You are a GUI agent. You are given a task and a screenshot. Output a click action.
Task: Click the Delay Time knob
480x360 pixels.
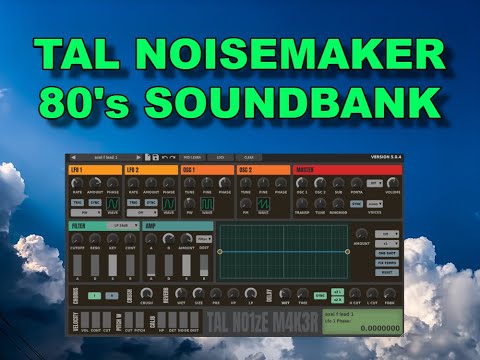pos(302,294)
